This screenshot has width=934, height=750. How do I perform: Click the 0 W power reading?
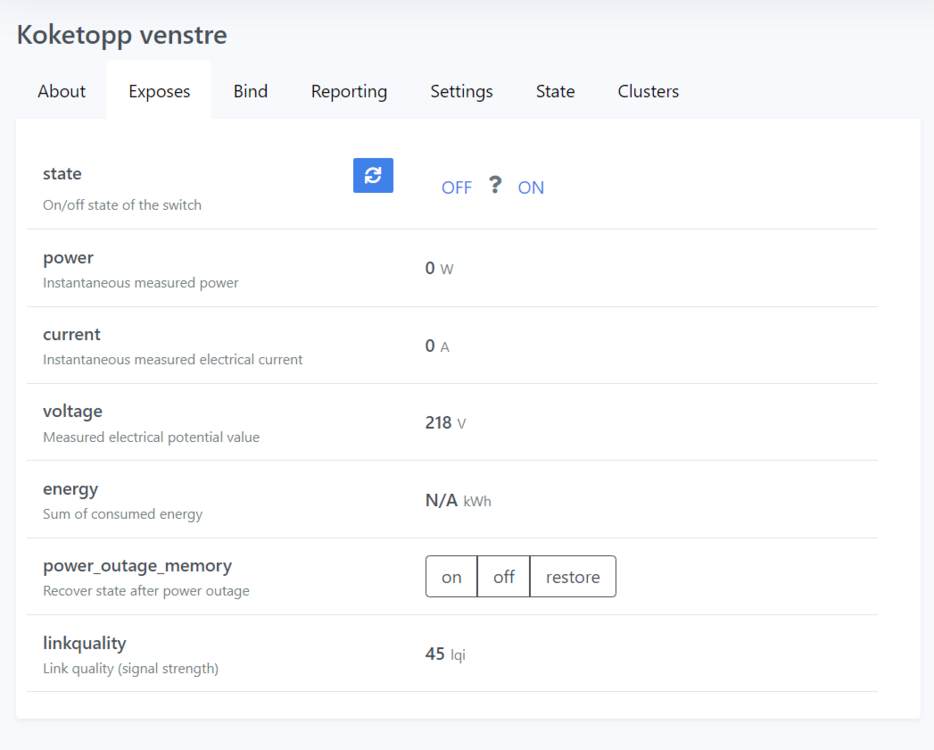click(x=439, y=268)
